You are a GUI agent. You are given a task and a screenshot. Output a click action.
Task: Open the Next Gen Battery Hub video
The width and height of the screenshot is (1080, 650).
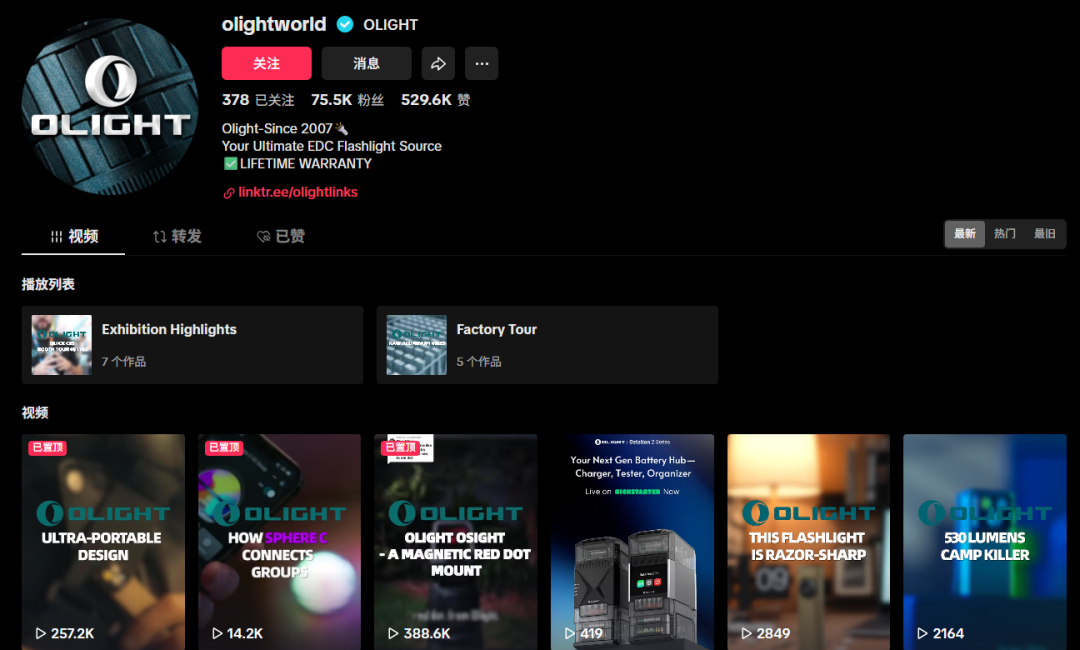click(x=632, y=542)
